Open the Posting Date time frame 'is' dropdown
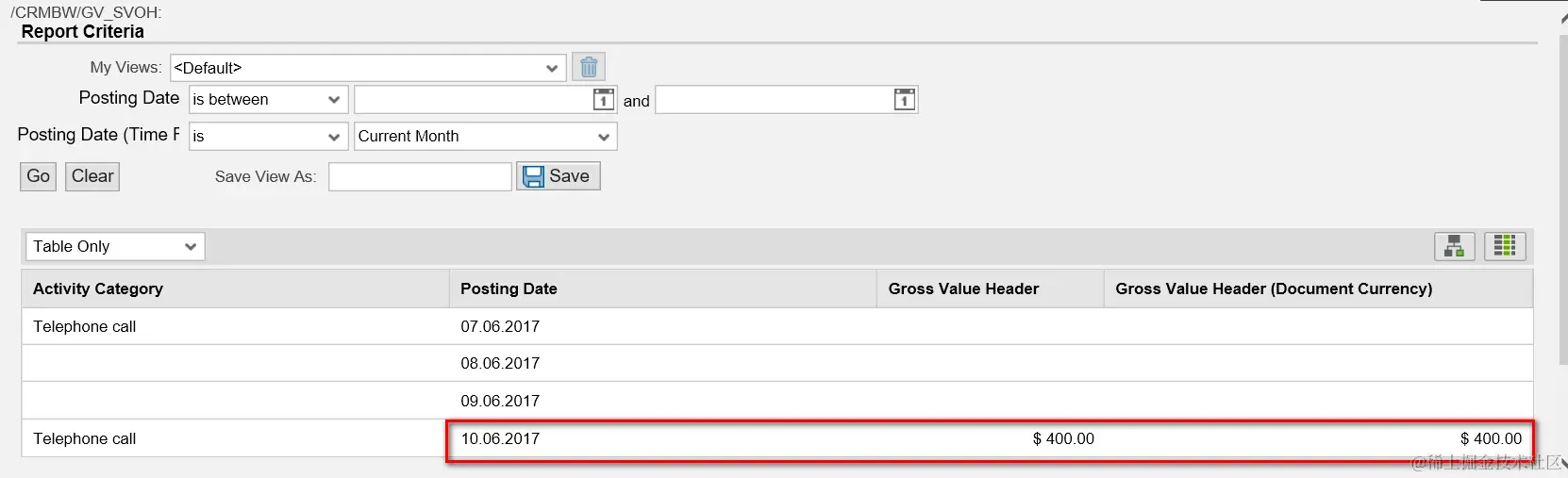 268,136
